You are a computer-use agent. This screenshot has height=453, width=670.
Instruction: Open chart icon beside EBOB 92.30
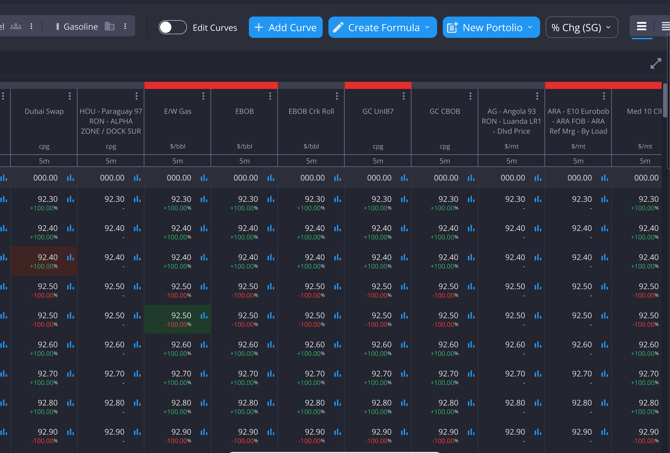click(271, 199)
